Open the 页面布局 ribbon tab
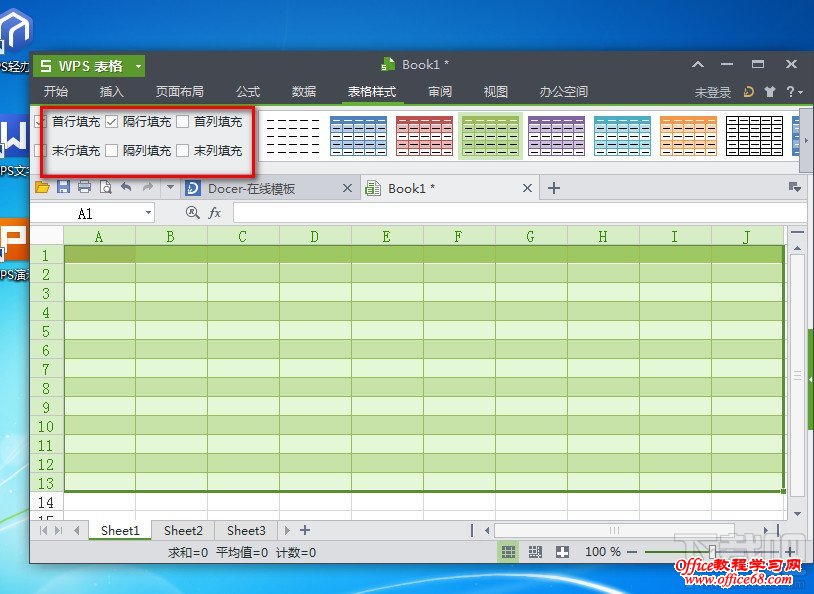Image resolution: width=814 pixels, height=594 pixels. click(x=179, y=92)
